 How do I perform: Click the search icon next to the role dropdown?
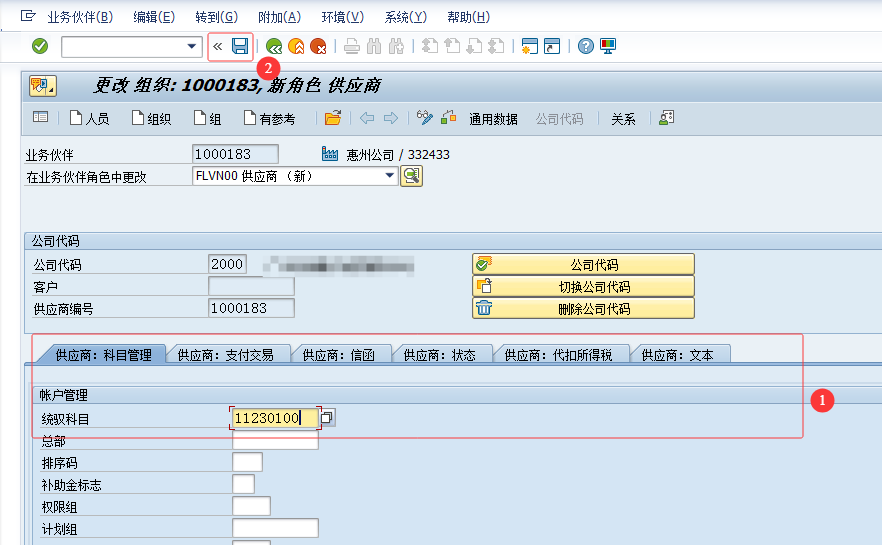[411, 176]
